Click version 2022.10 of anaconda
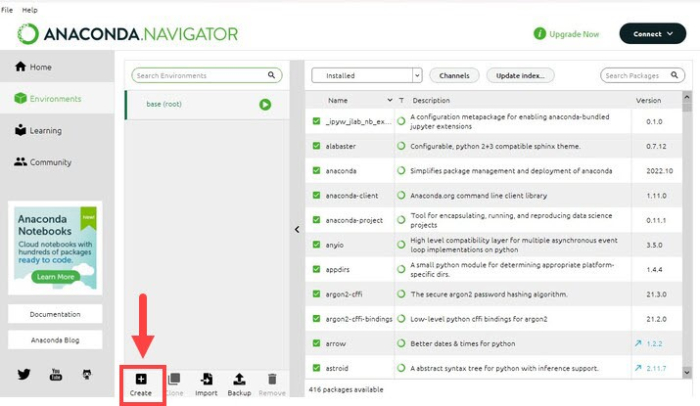Image resolution: width=700 pixels, height=406 pixels. [659, 171]
